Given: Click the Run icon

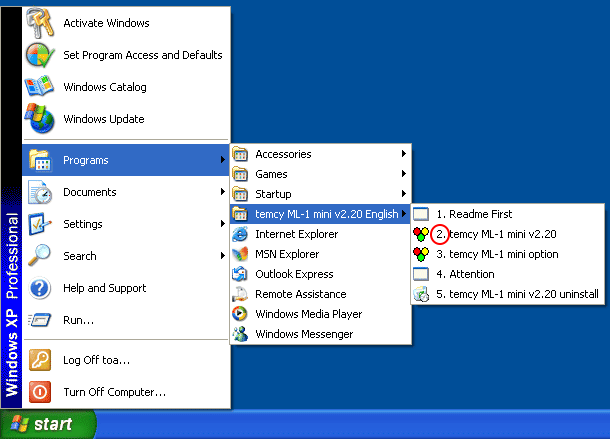Looking at the screenshot, I should coord(40,320).
